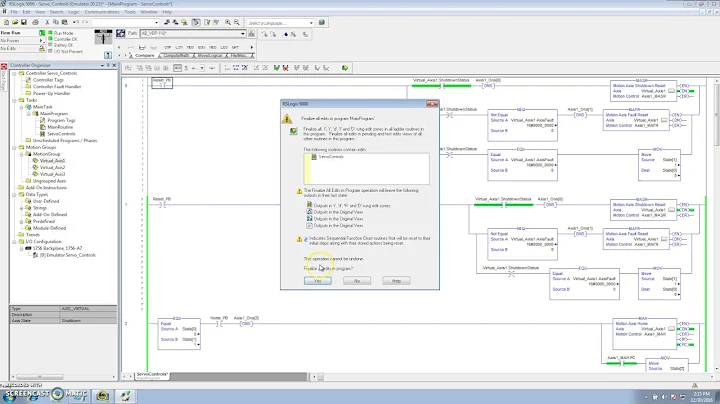This screenshot has height=404, width=720.
Task: Switch to the File/Misc instruction tab
Action: tap(239, 56)
